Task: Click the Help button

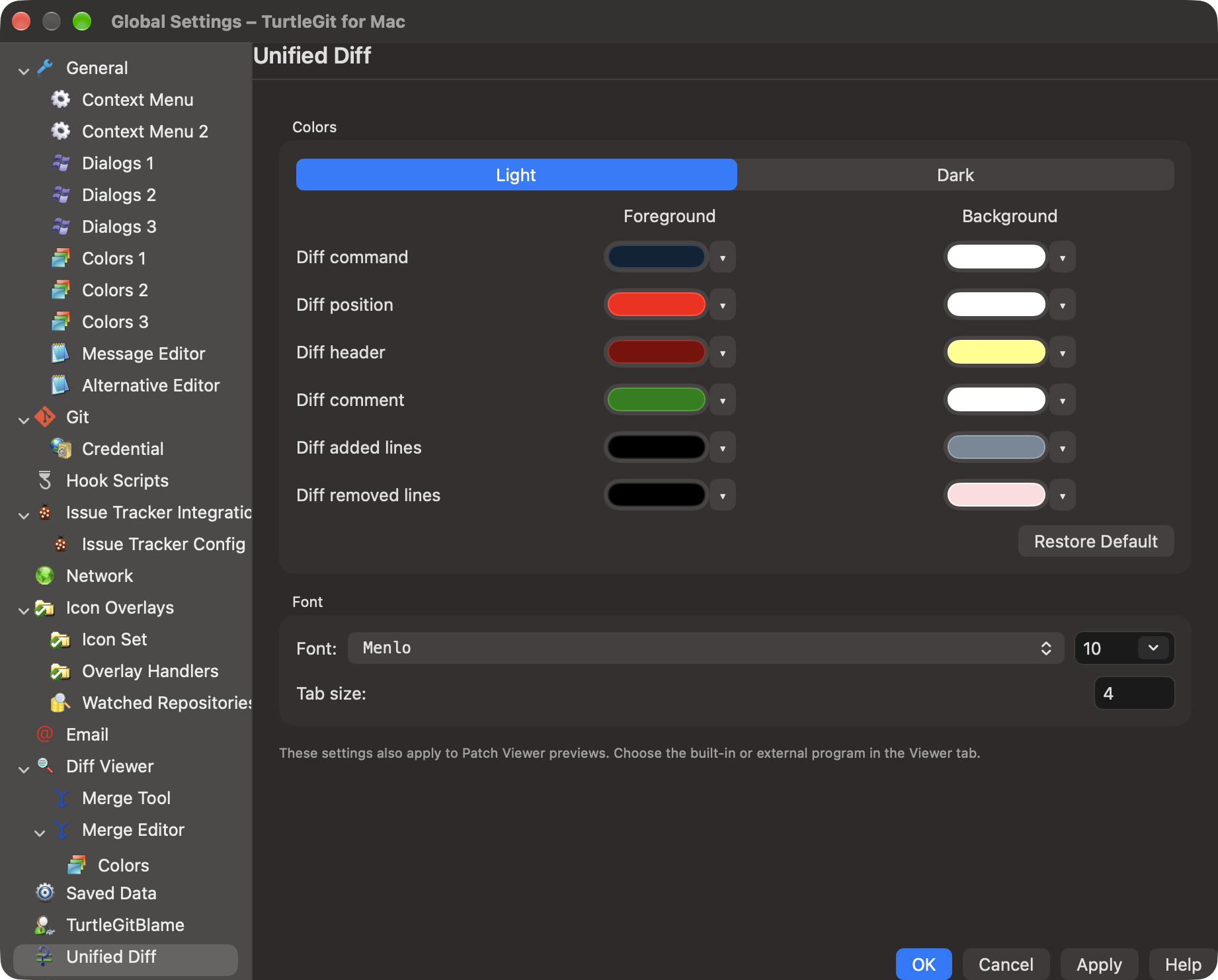Action: tap(1183, 964)
